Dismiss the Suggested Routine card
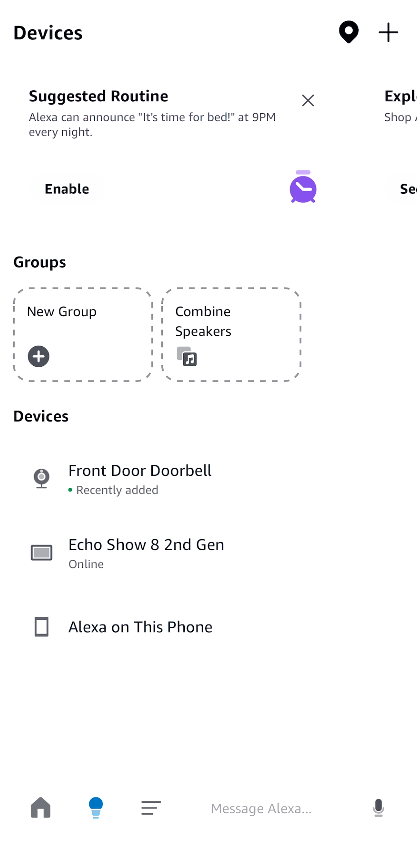The width and height of the screenshot is (417, 866). 308,101
